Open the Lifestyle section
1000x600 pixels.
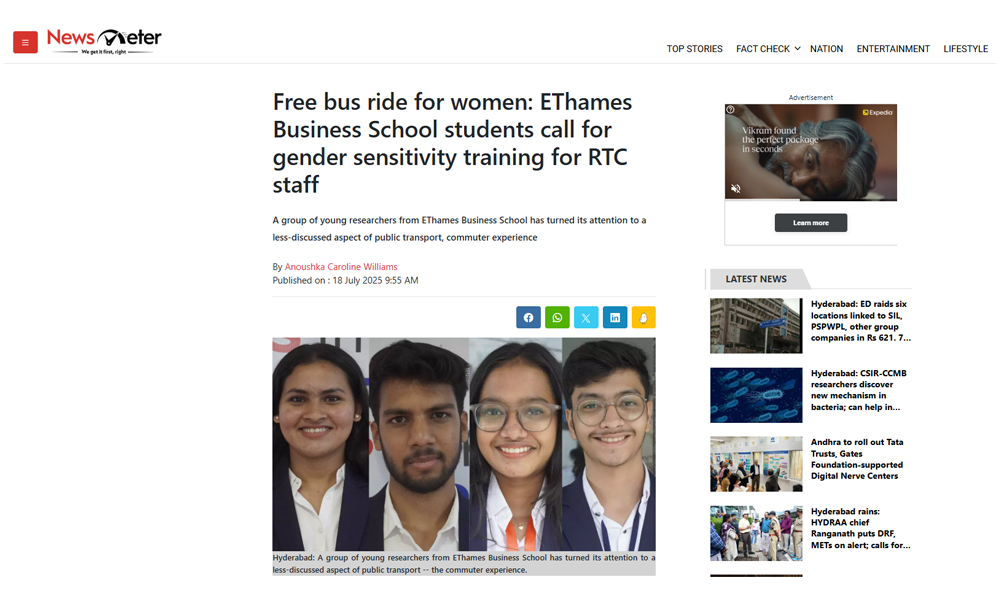(x=966, y=49)
